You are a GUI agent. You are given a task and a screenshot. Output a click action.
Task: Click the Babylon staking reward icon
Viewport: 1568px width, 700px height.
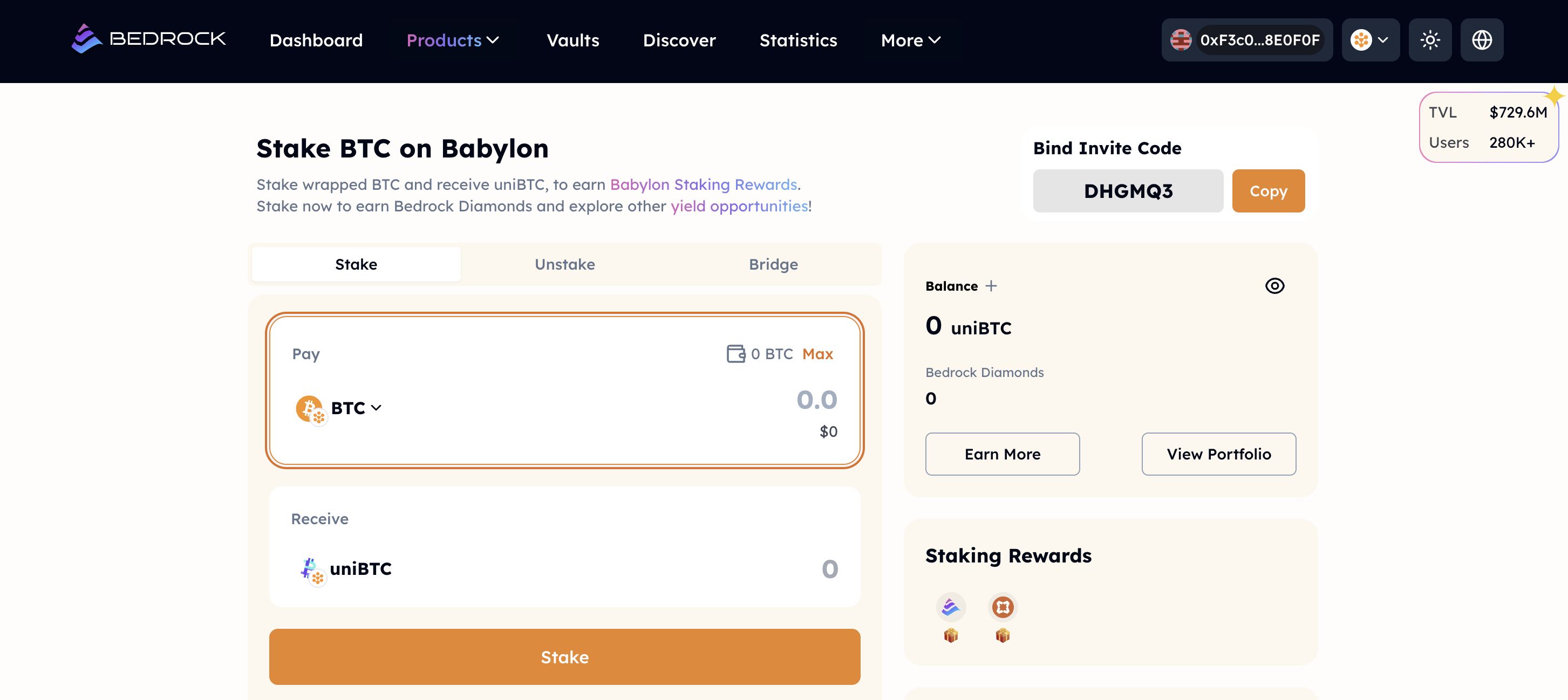[1003, 606]
